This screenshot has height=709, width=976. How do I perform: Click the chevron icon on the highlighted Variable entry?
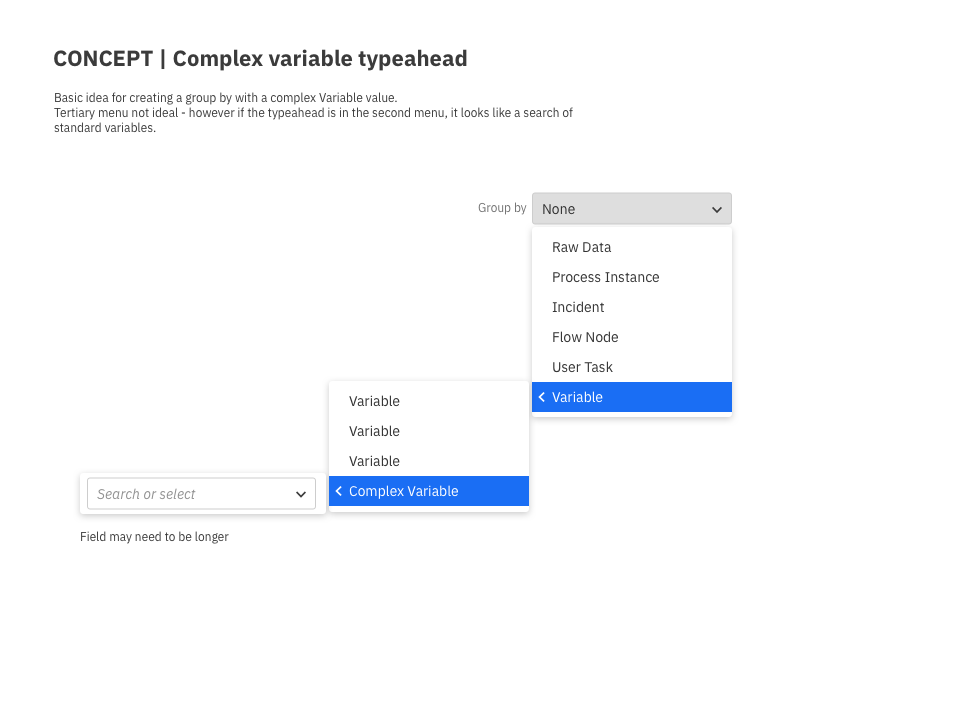pyautogui.click(x=541, y=397)
